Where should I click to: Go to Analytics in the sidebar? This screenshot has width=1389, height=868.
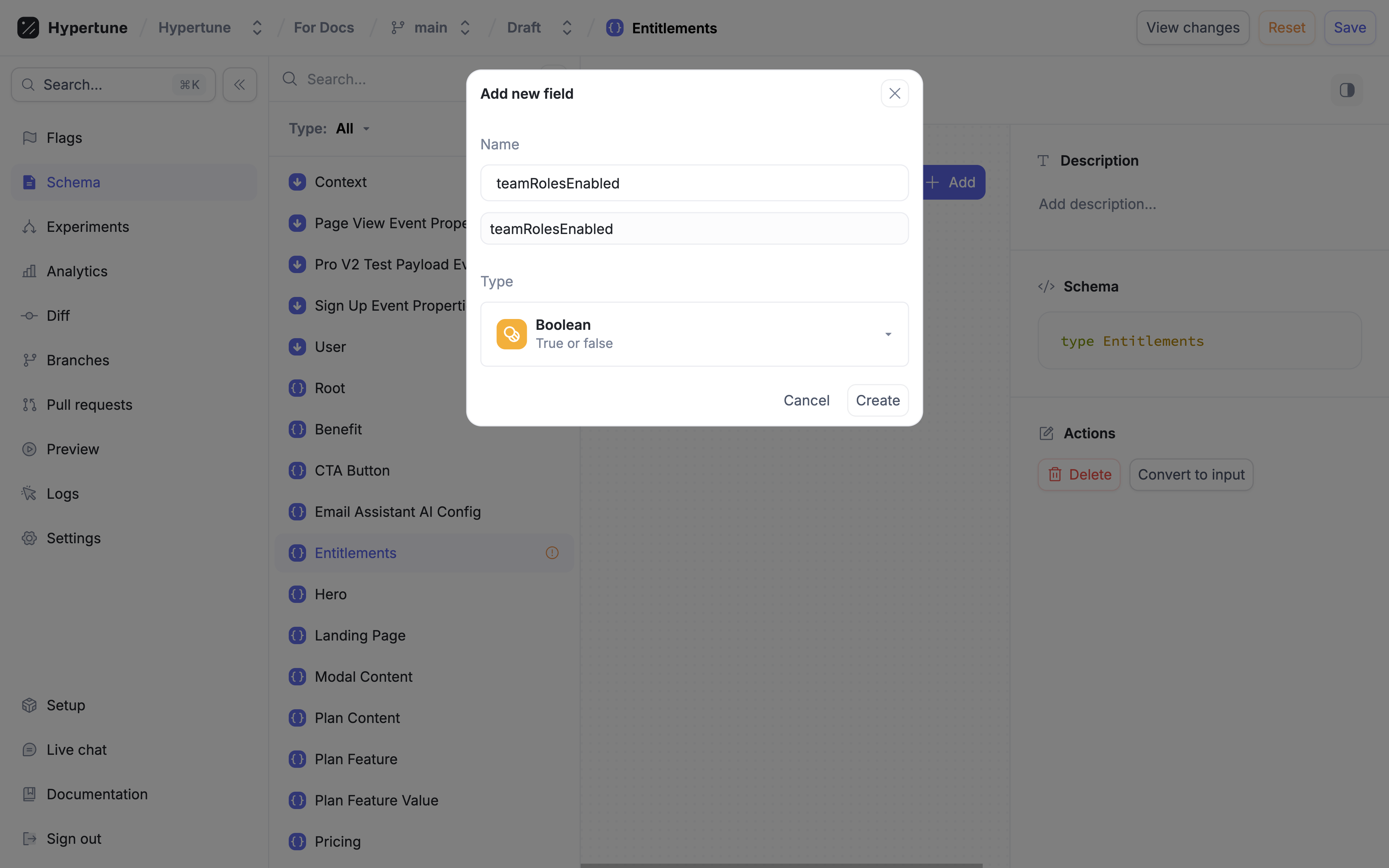[x=77, y=271]
